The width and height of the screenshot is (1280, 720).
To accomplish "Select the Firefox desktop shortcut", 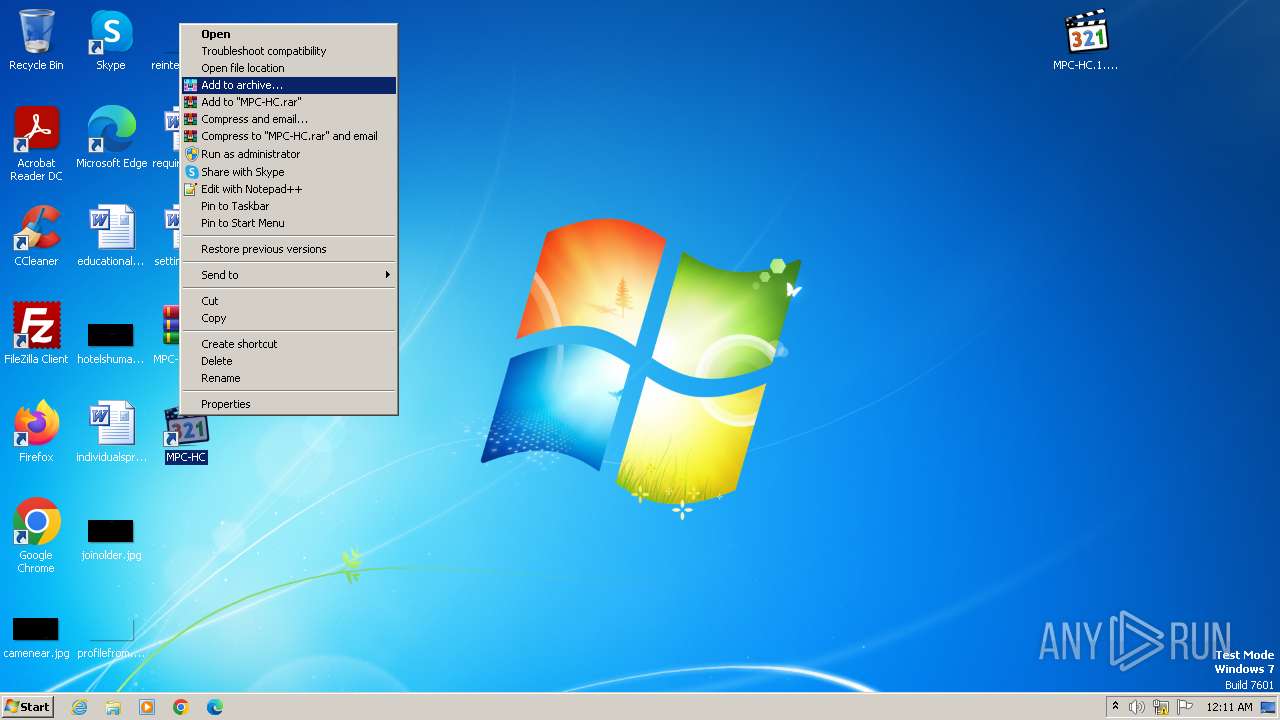I will 36,432.
